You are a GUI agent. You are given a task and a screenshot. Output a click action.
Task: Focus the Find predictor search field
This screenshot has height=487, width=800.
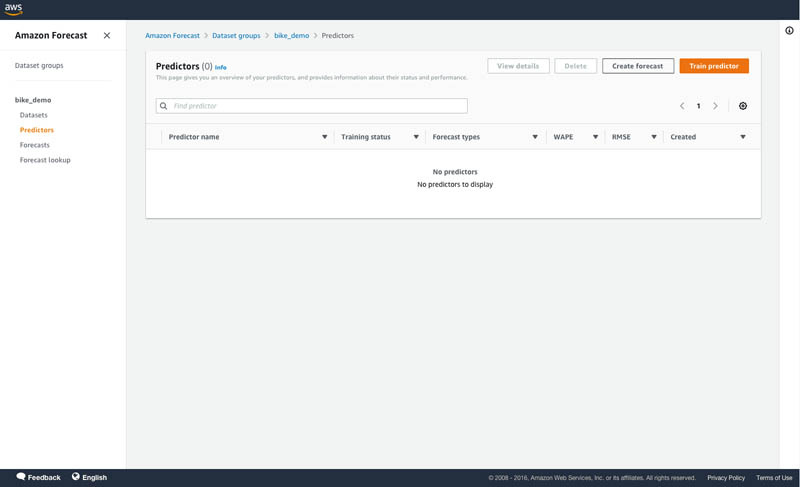[312, 106]
